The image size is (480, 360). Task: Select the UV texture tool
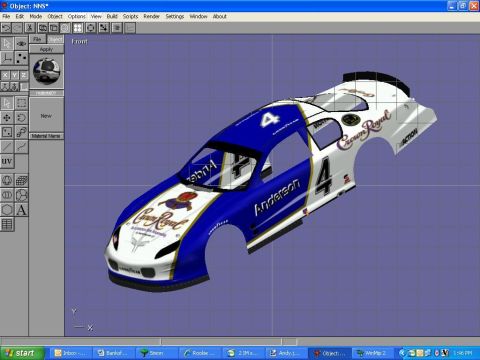pos(7,162)
